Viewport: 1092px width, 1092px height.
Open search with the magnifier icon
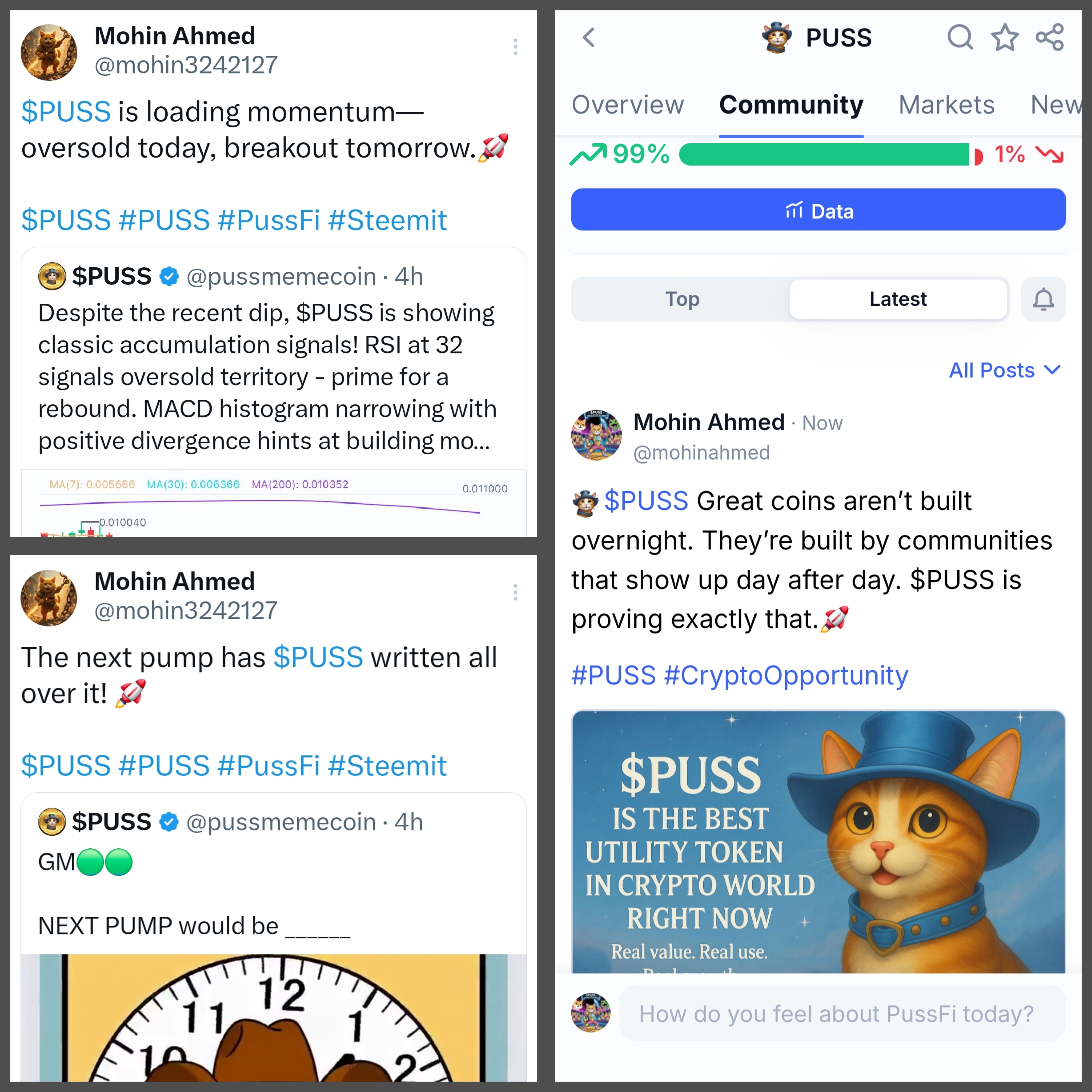click(x=960, y=37)
